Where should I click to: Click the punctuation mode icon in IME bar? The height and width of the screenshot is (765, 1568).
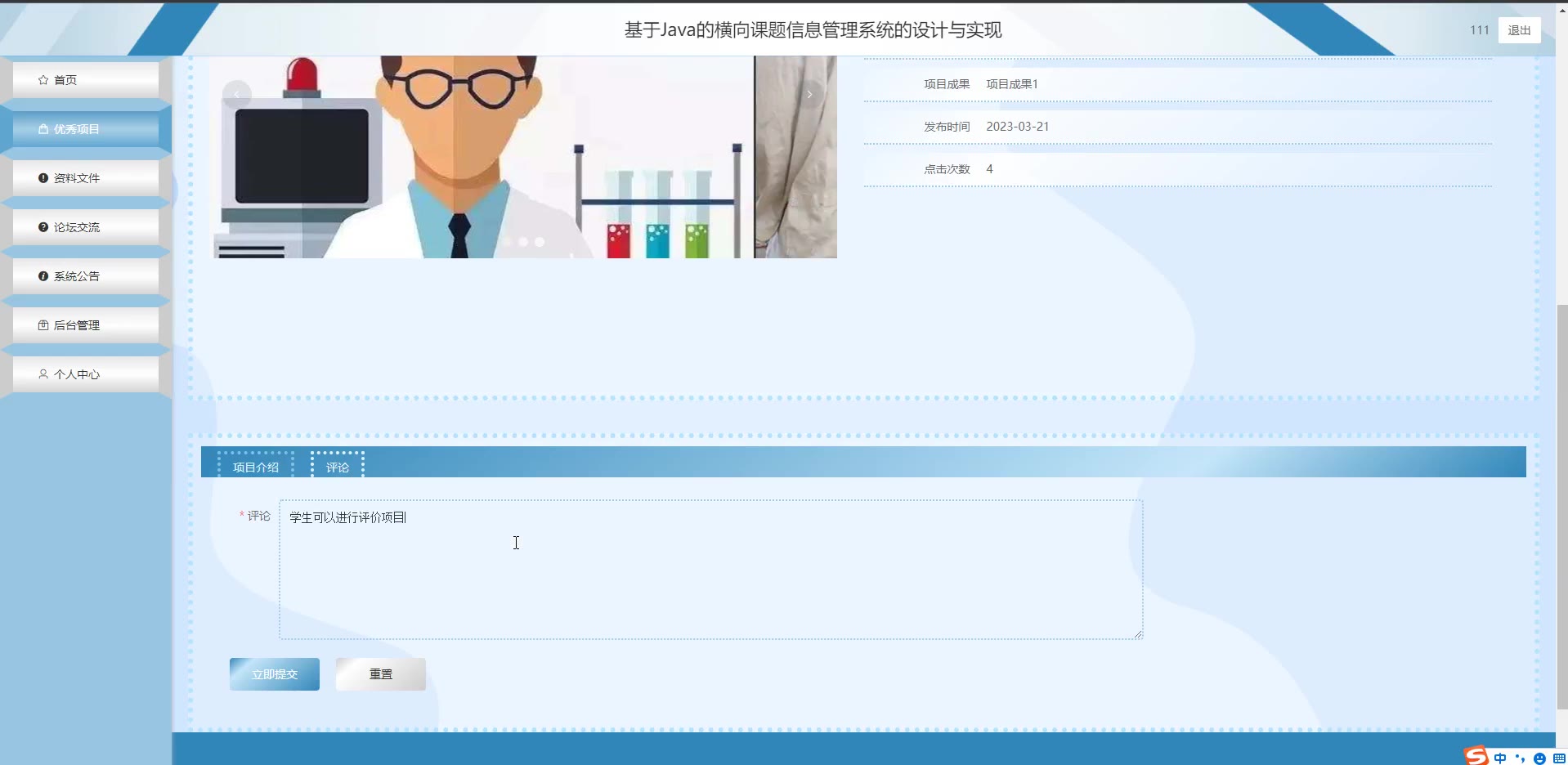pyautogui.click(x=1520, y=758)
